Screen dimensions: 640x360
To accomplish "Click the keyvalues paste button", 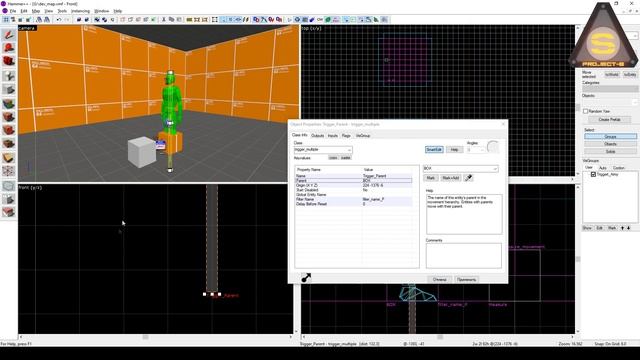I will tap(346, 158).
